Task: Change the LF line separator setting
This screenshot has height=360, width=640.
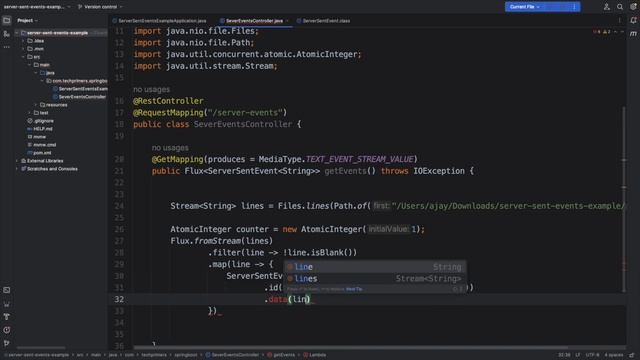Action: [578, 355]
